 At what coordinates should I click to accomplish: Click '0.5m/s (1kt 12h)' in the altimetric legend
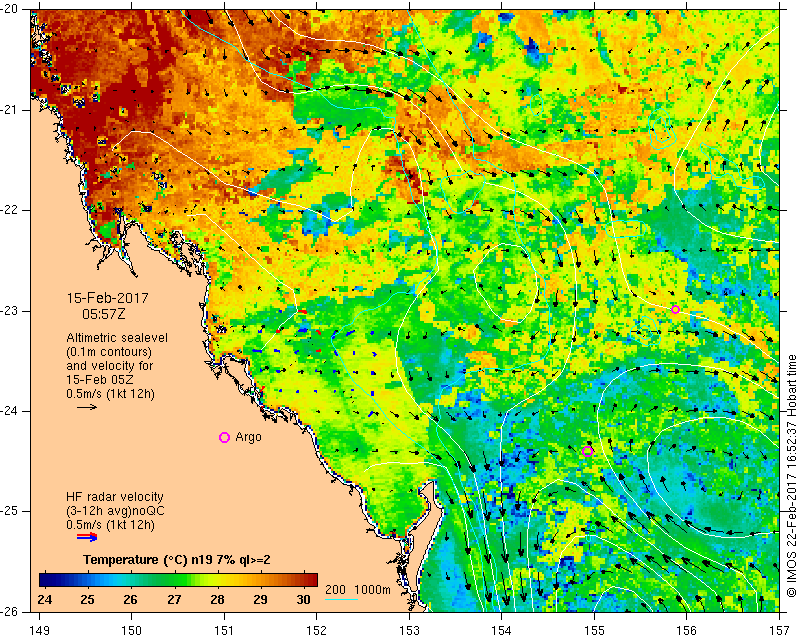(110, 394)
